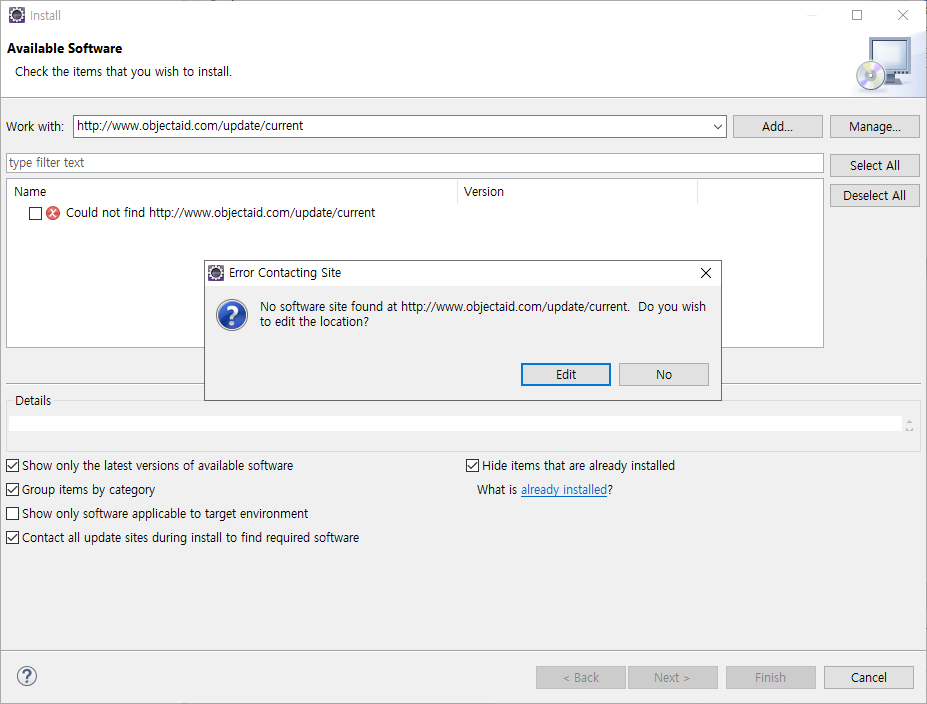Click the Error Contacting Site title text

285,273
